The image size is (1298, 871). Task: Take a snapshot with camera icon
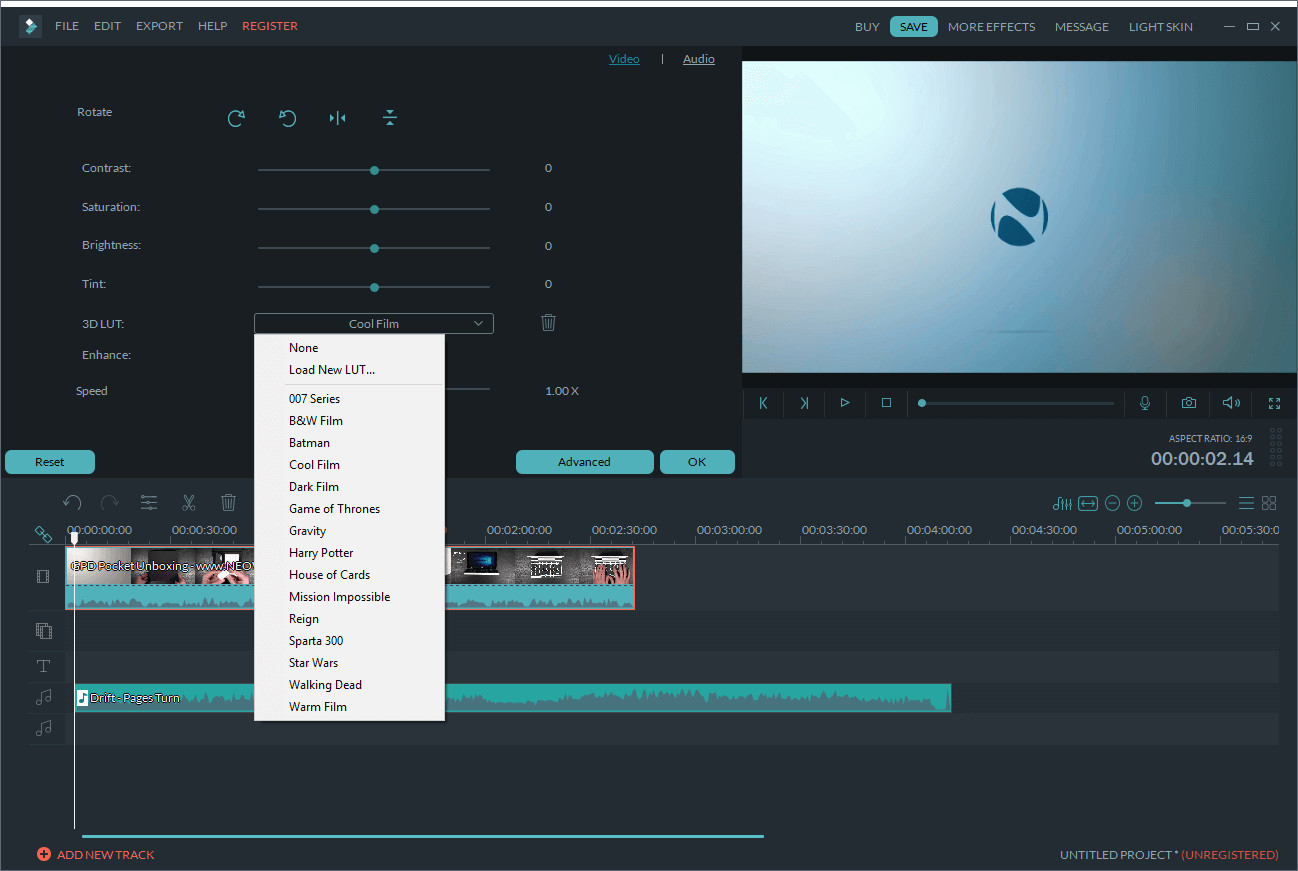(1188, 403)
